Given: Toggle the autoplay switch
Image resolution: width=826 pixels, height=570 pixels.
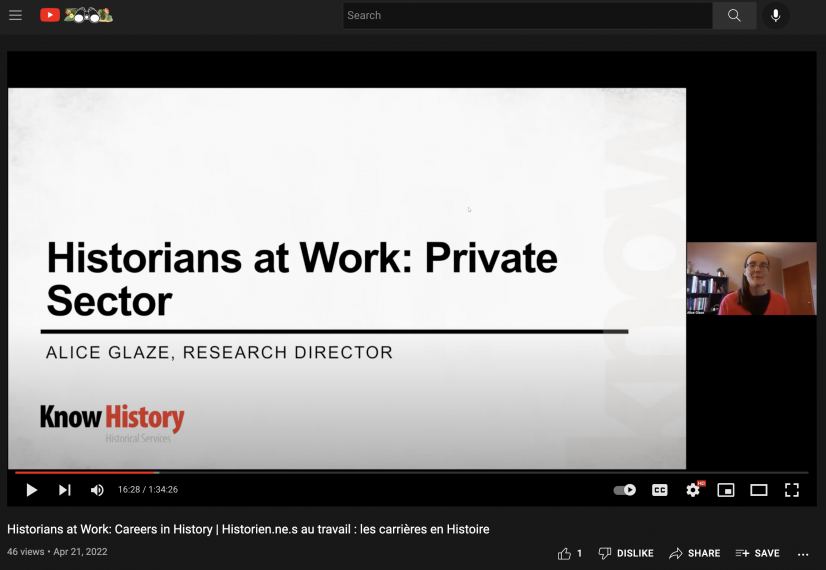Looking at the screenshot, I should [x=625, y=490].
